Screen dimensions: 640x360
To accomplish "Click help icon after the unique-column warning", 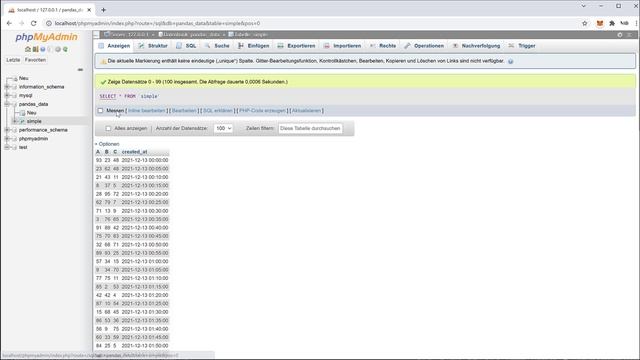I will [x=510, y=61].
